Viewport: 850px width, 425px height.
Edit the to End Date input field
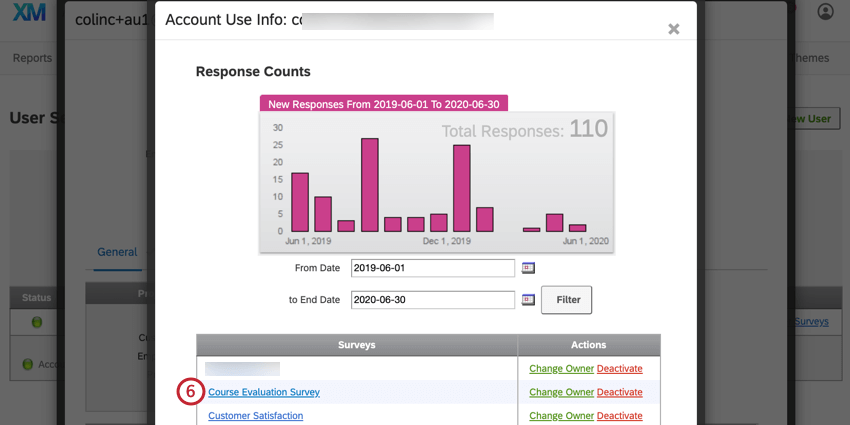pyautogui.click(x=432, y=300)
